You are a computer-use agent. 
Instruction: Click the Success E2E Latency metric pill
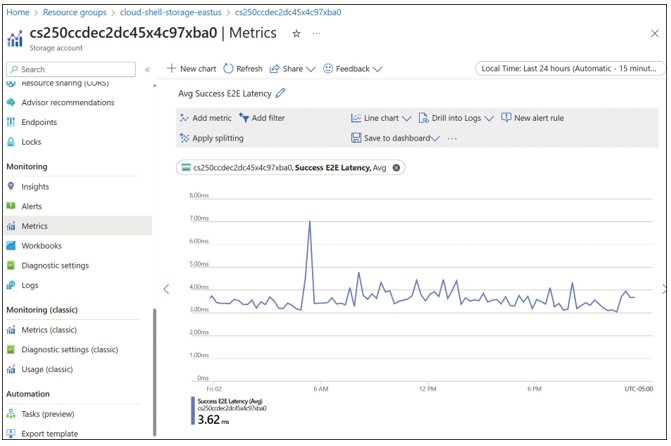(290, 168)
